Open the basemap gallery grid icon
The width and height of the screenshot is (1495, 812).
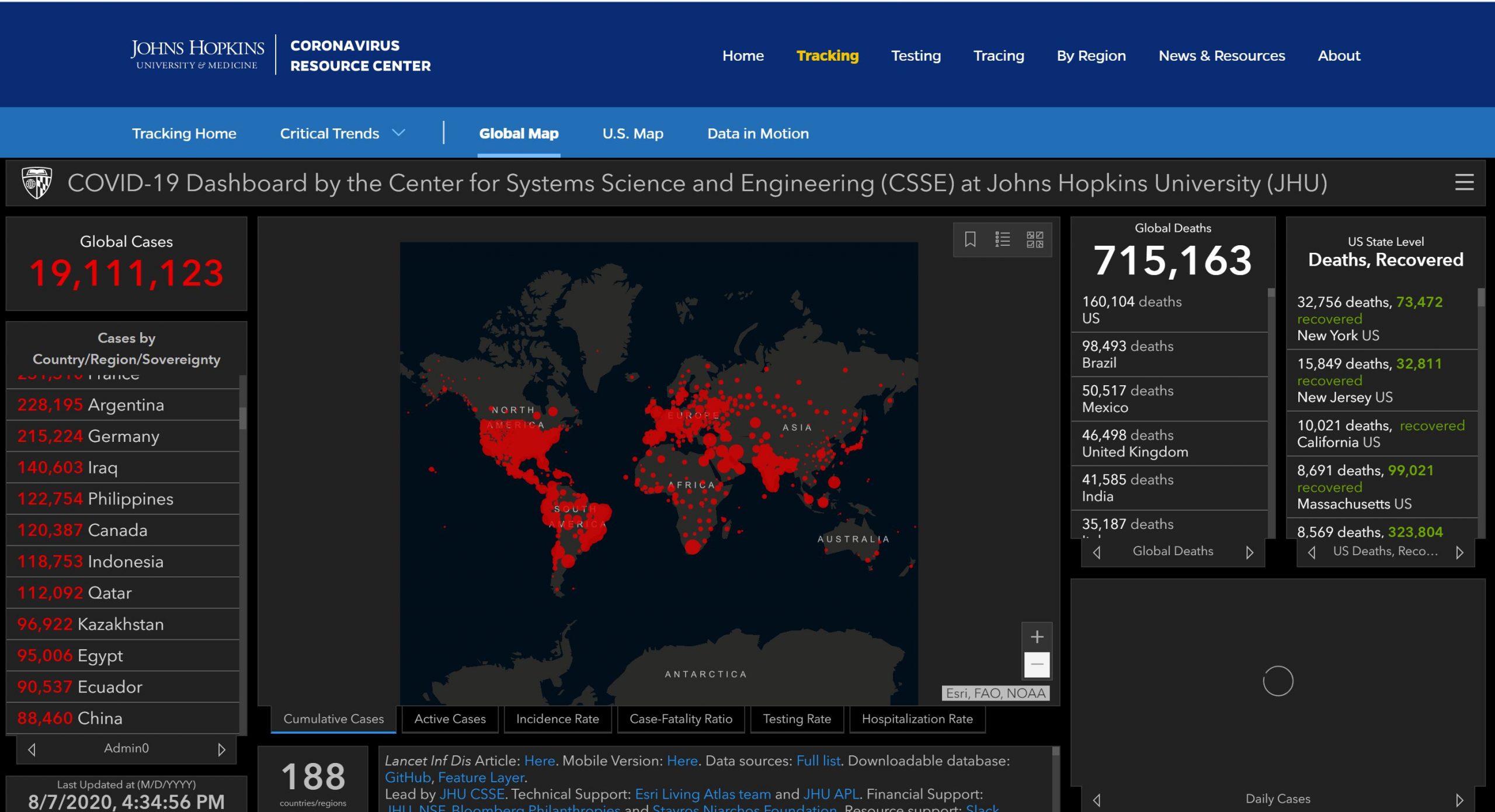(x=1035, y=239)
